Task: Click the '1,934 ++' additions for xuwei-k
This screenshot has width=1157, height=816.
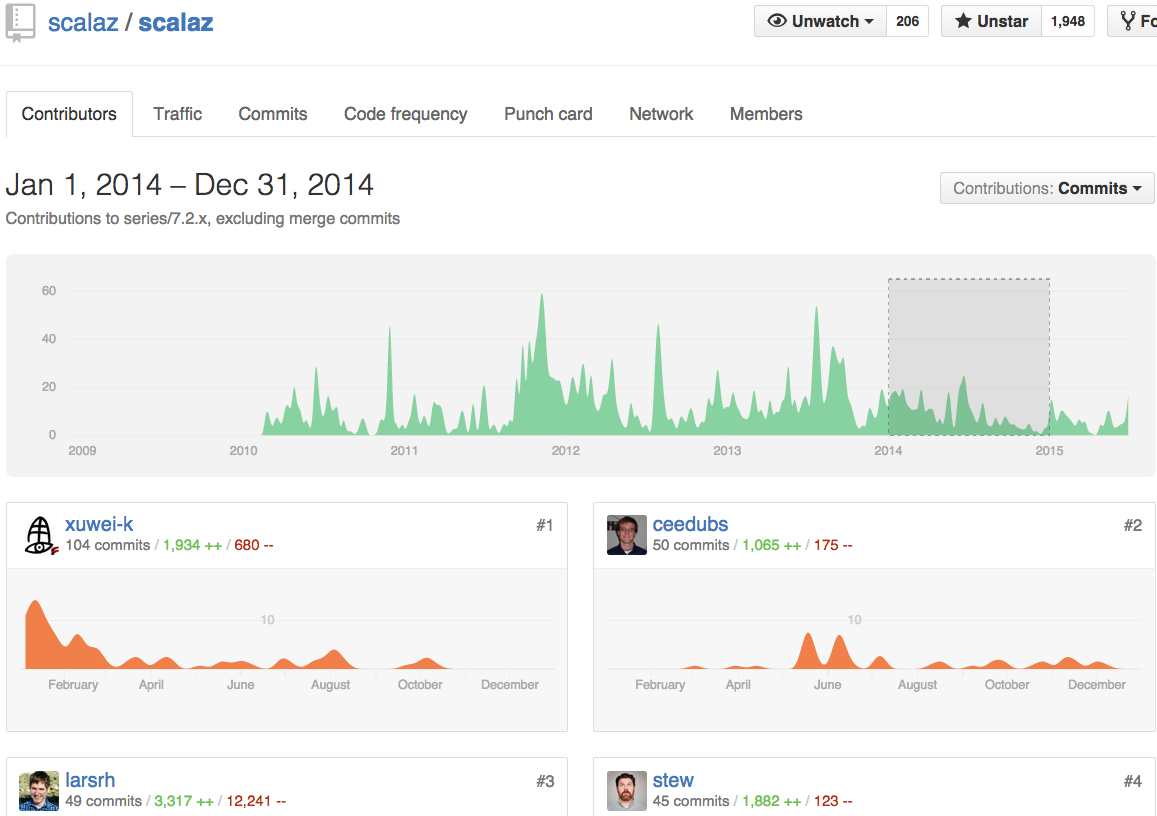Action: tap(193, 545)
